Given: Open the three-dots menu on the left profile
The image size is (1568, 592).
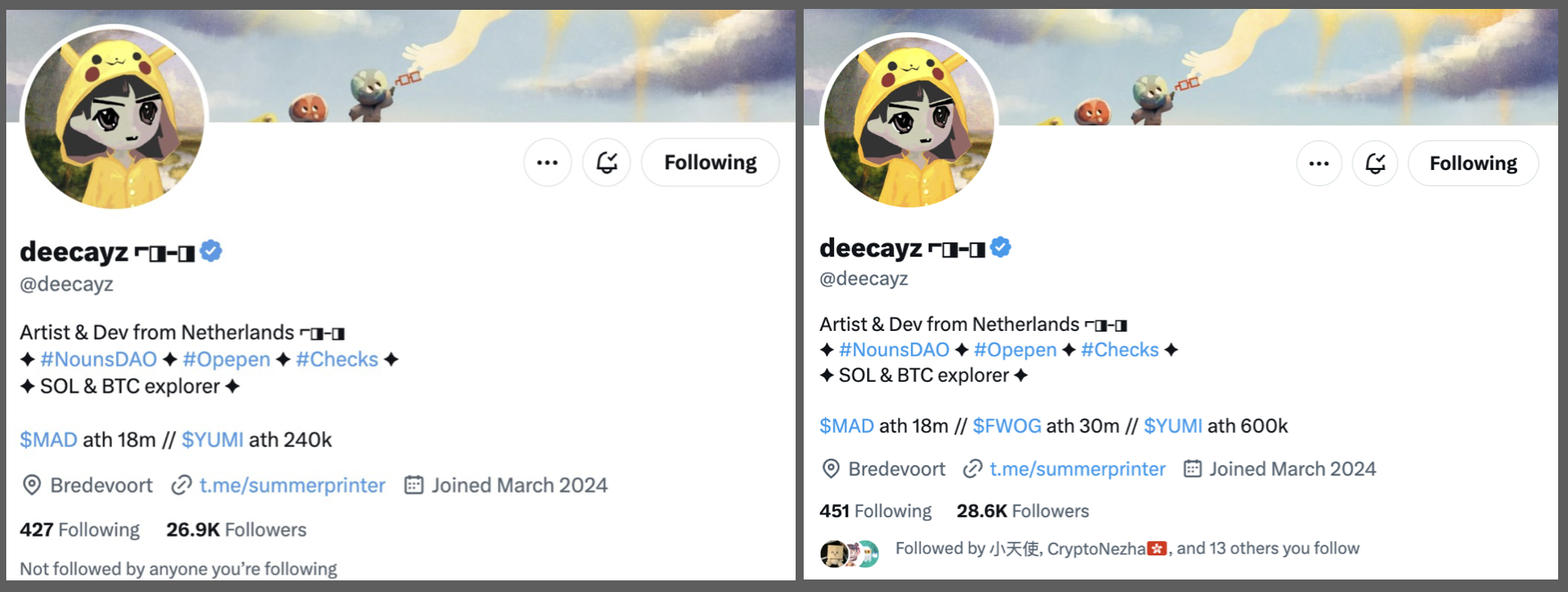Looking at the screenshot, I should (547, 163).
